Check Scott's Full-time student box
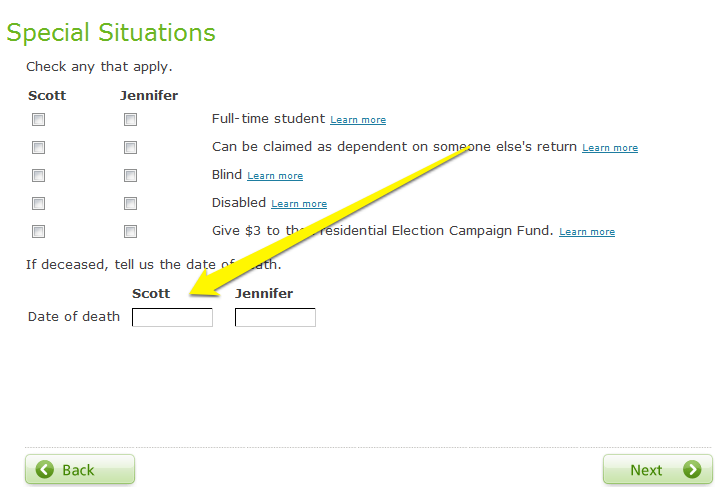 click(39, 120)
